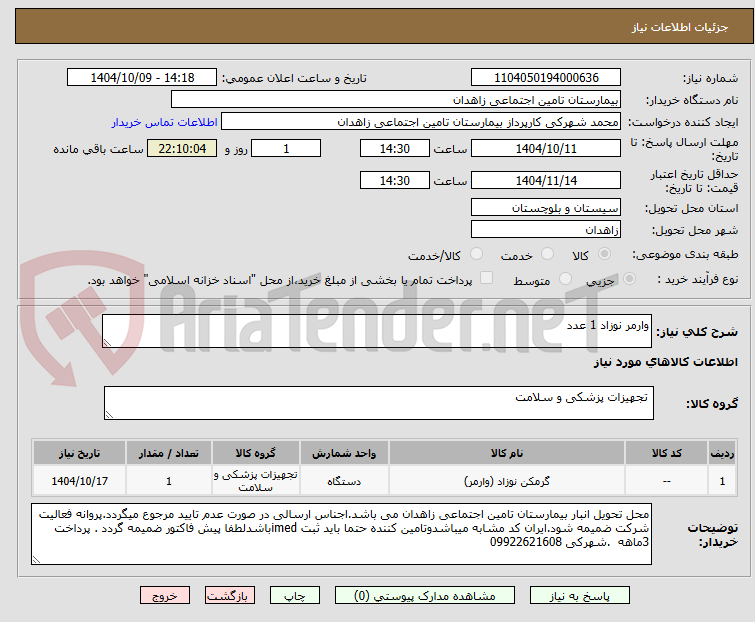This screenshot has width=755, height=622.
Task: Click the ردیف column header
Action: tap(722, 453)
